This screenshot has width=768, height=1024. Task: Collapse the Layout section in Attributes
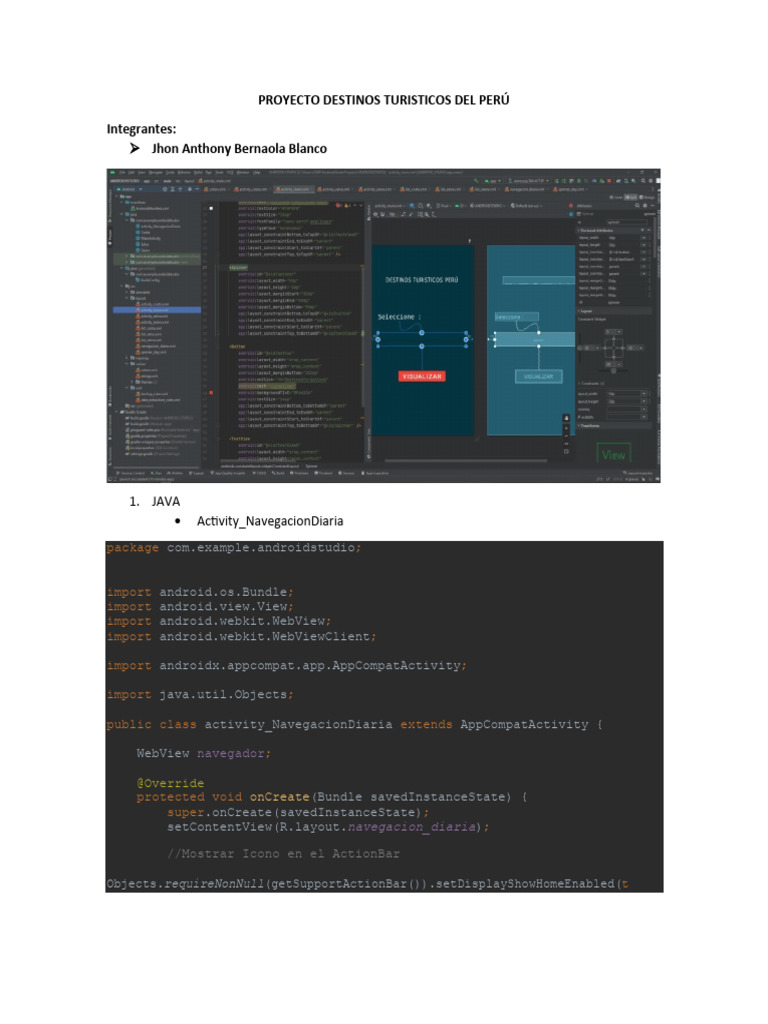579,311
